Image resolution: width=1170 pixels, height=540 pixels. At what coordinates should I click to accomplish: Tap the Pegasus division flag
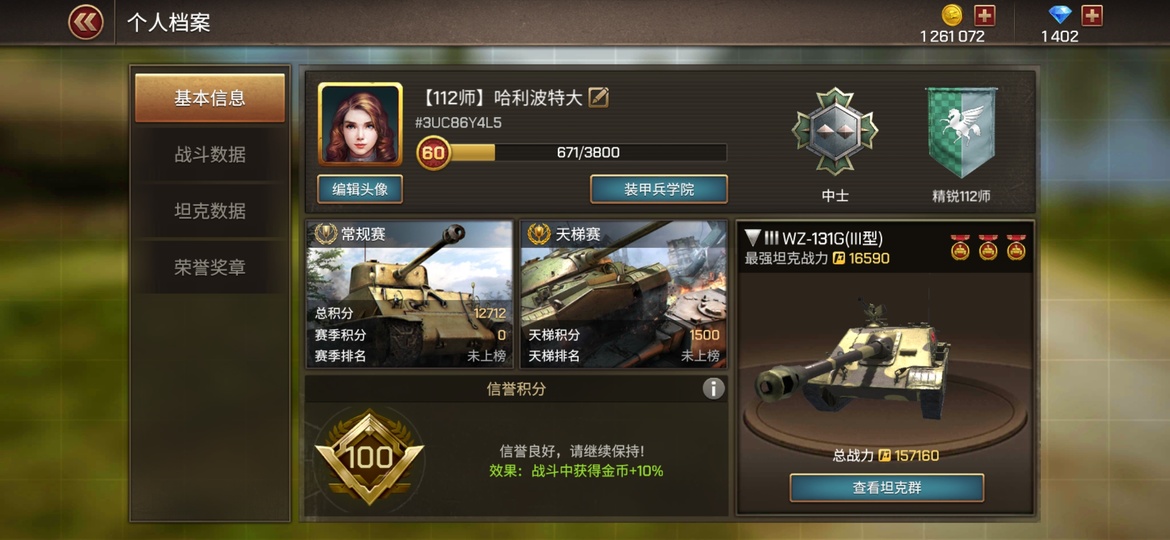click(961, 133)
